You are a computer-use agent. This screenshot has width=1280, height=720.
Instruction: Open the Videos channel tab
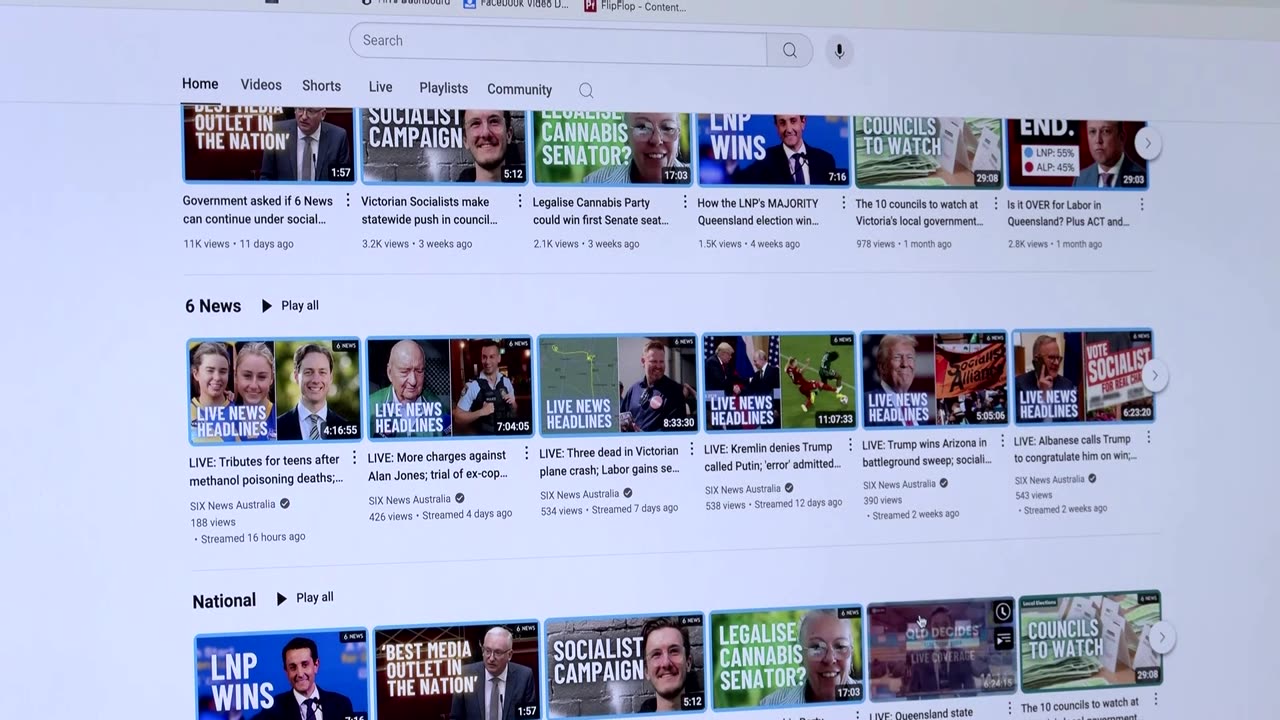tap(261, 85)
